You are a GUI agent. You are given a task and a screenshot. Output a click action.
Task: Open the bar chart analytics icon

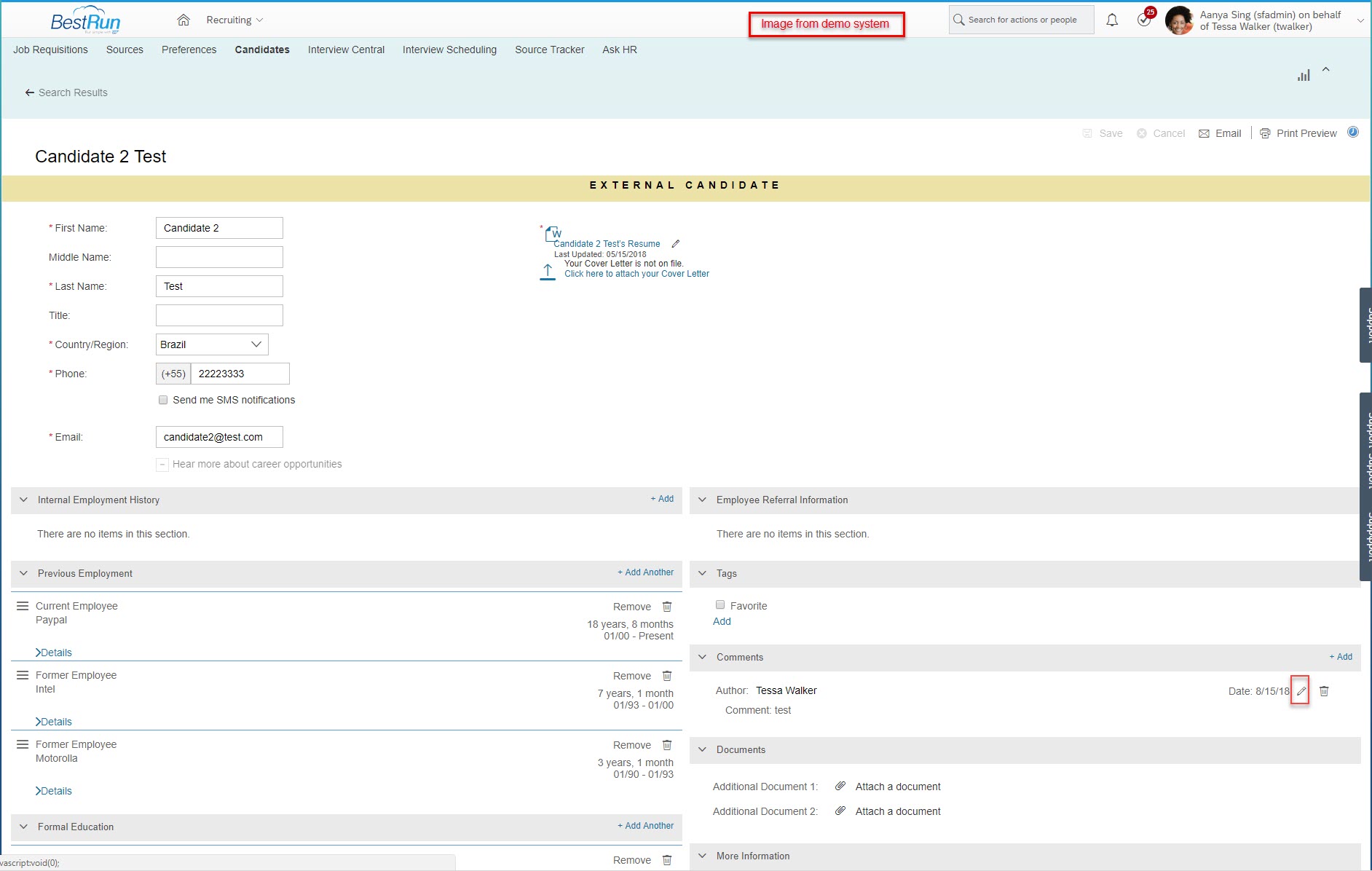pyautogui.click(x=1304, y=75)
